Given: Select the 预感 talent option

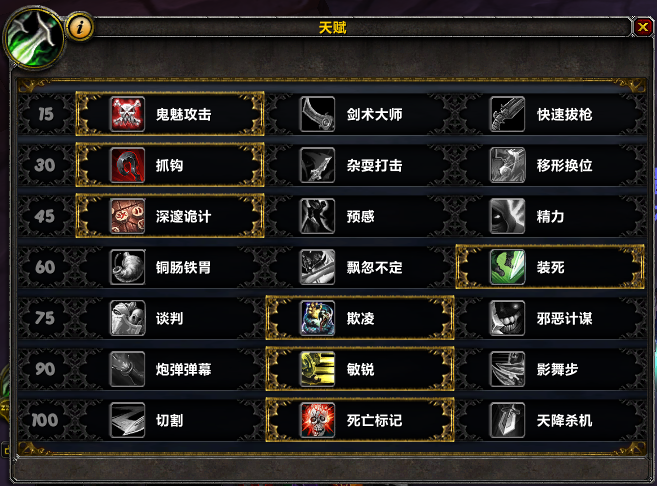Looking at the screenshot, I should click(x=360, y=216).
